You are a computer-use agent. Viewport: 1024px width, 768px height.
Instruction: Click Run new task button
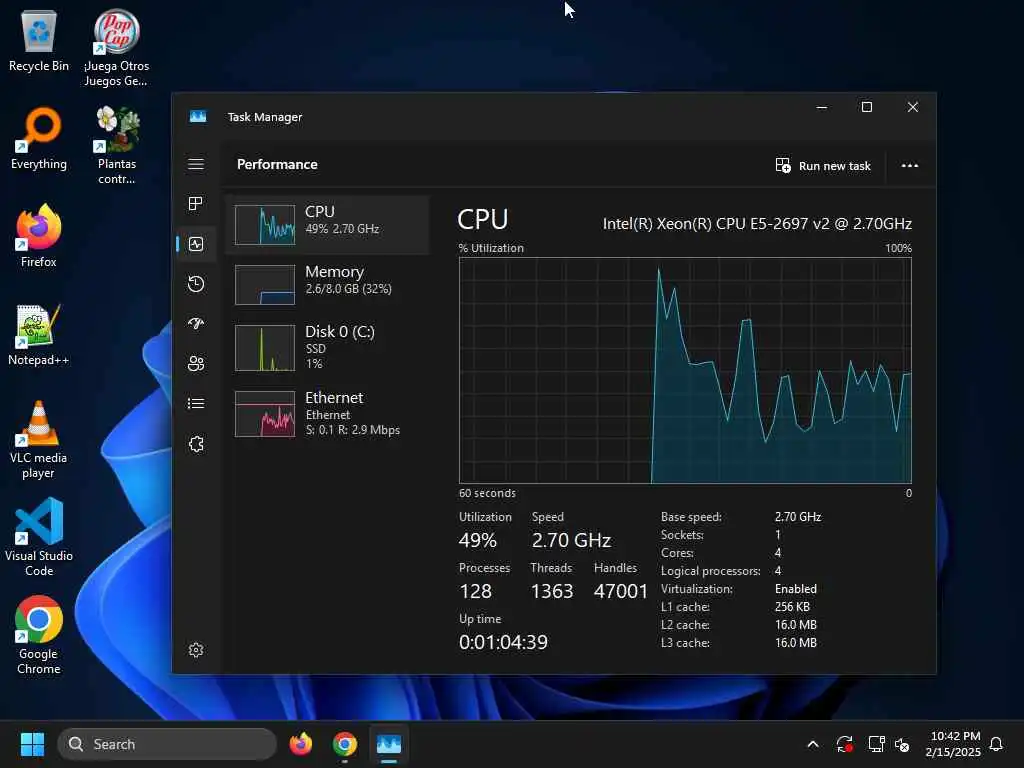pyautogui.click(x=823, y=166)
